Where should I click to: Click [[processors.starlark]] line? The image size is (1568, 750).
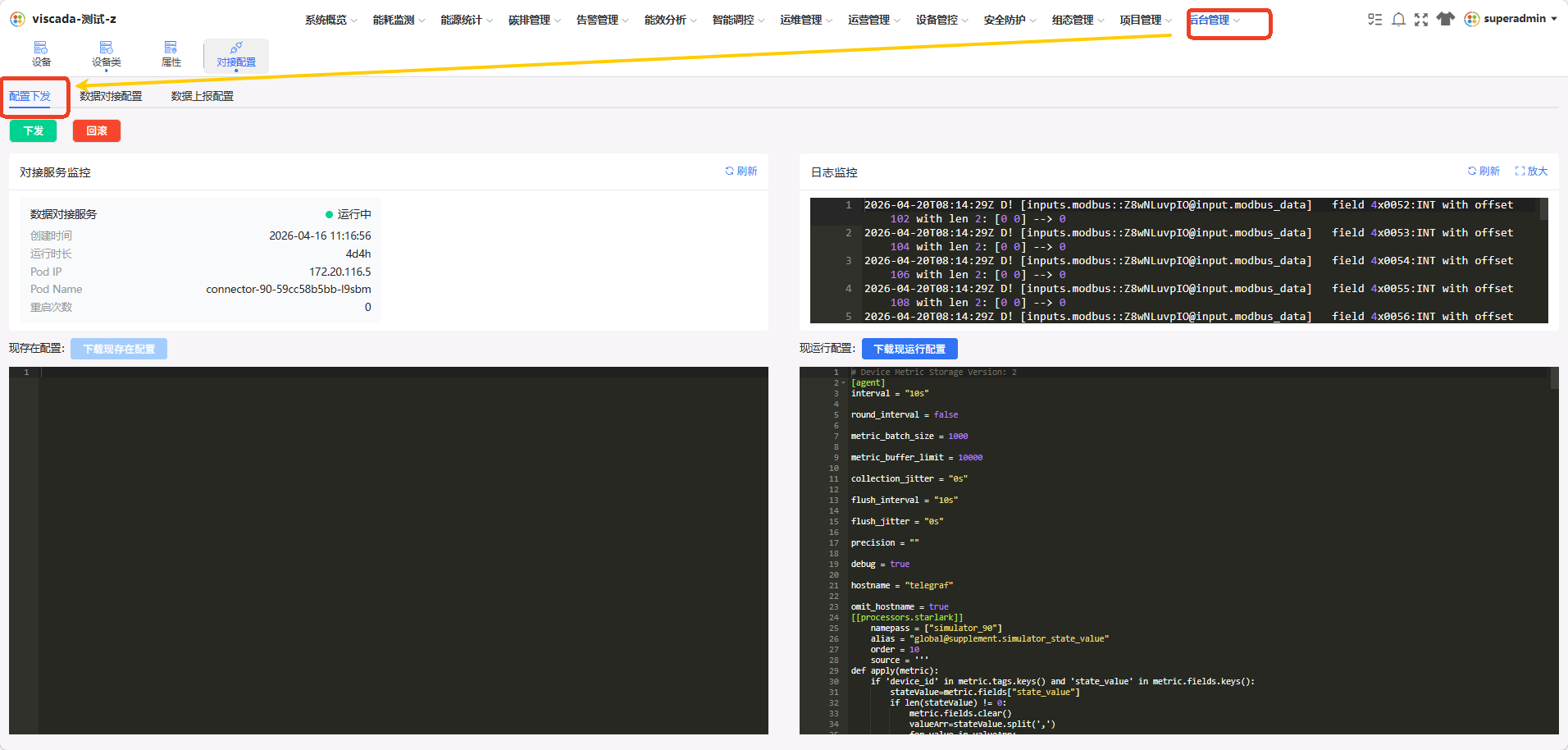tap(907, 618)
